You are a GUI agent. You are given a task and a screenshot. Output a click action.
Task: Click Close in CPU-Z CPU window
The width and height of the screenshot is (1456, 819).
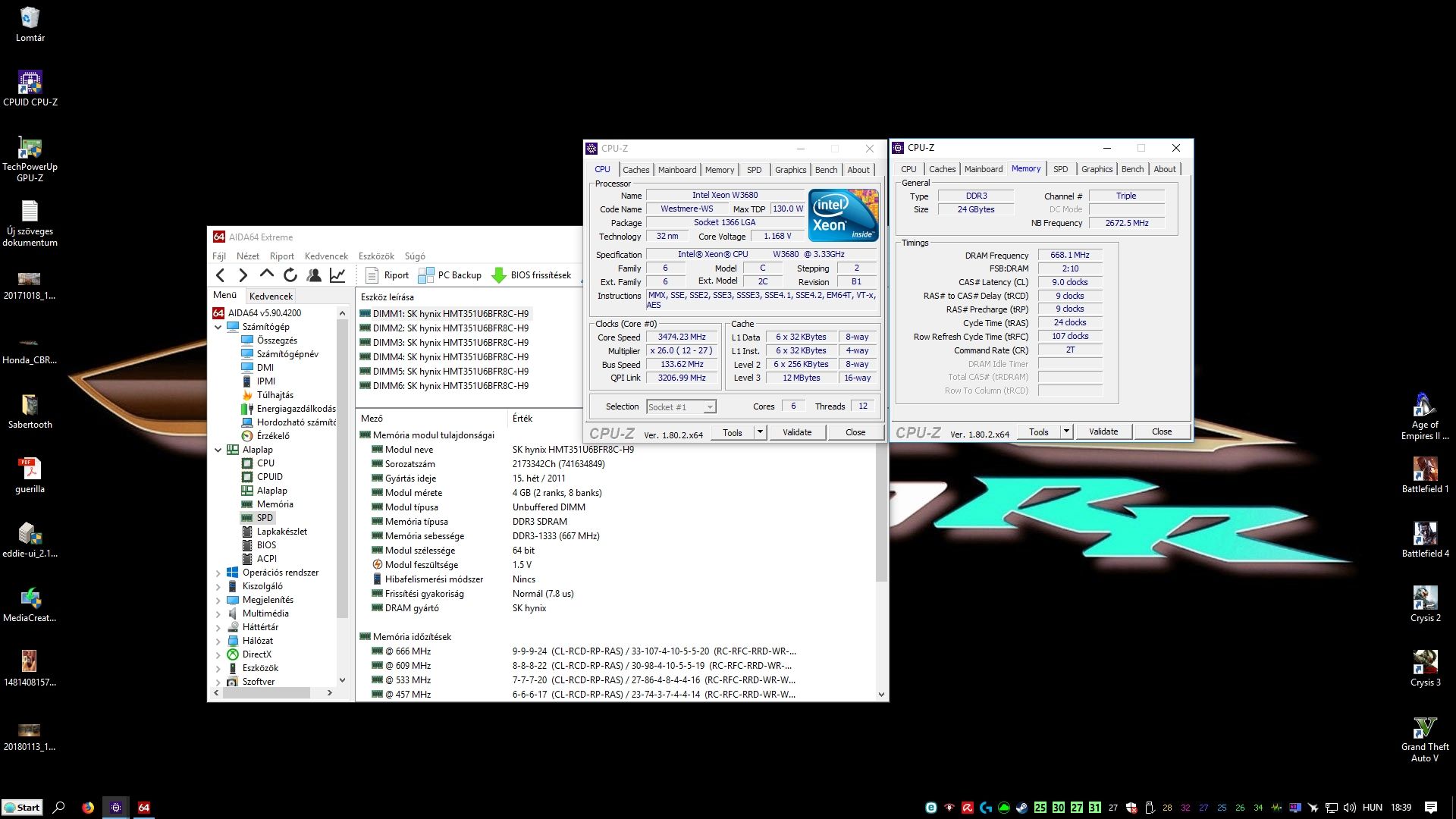(x=855, y=432)
